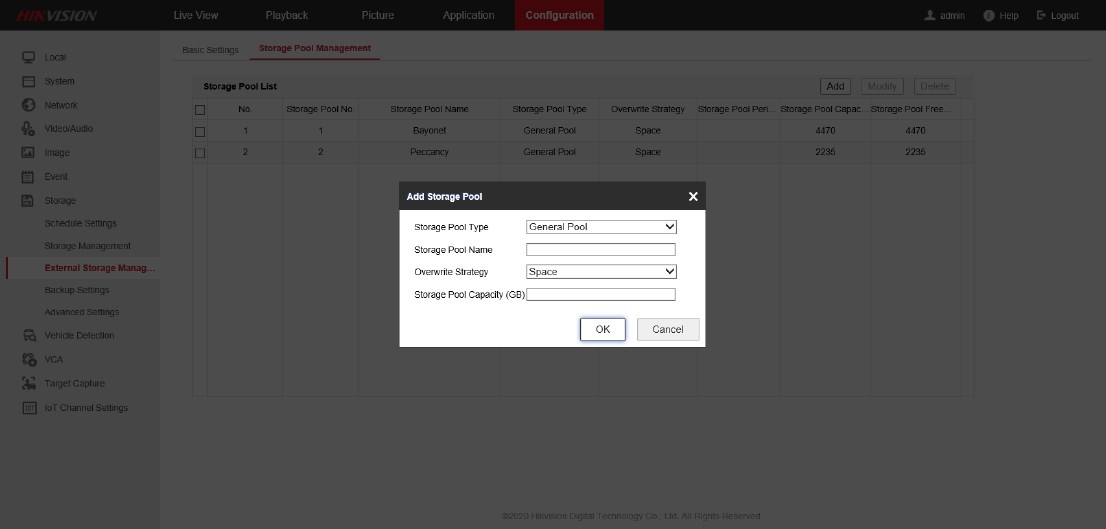Check the Bayonet storage pool row checkbox
The width and height of the screenshot is (1106, 529).
click(200, 131)
